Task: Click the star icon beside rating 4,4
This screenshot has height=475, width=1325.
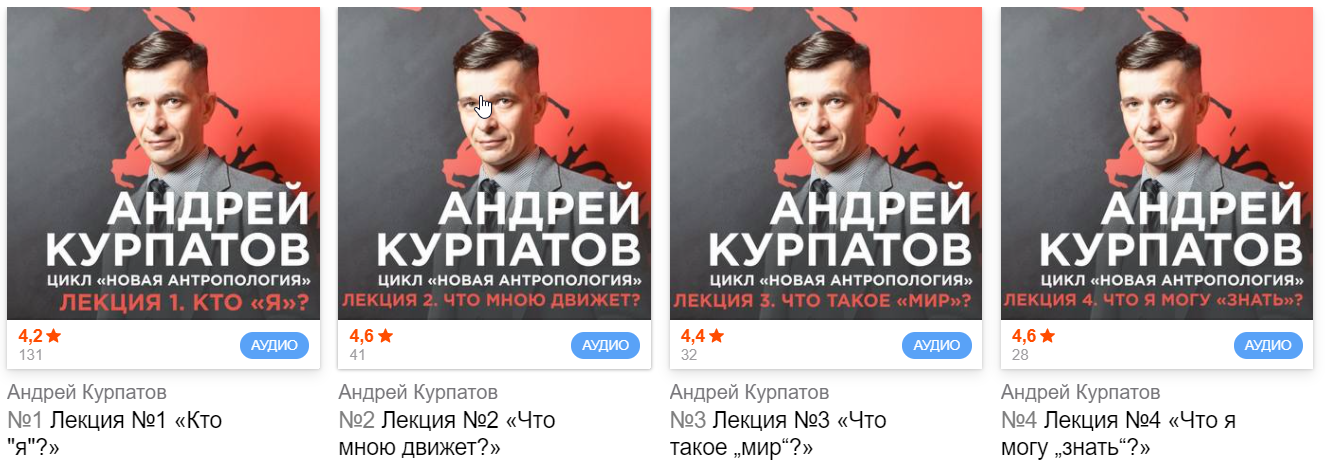Action: coord(716,335)
